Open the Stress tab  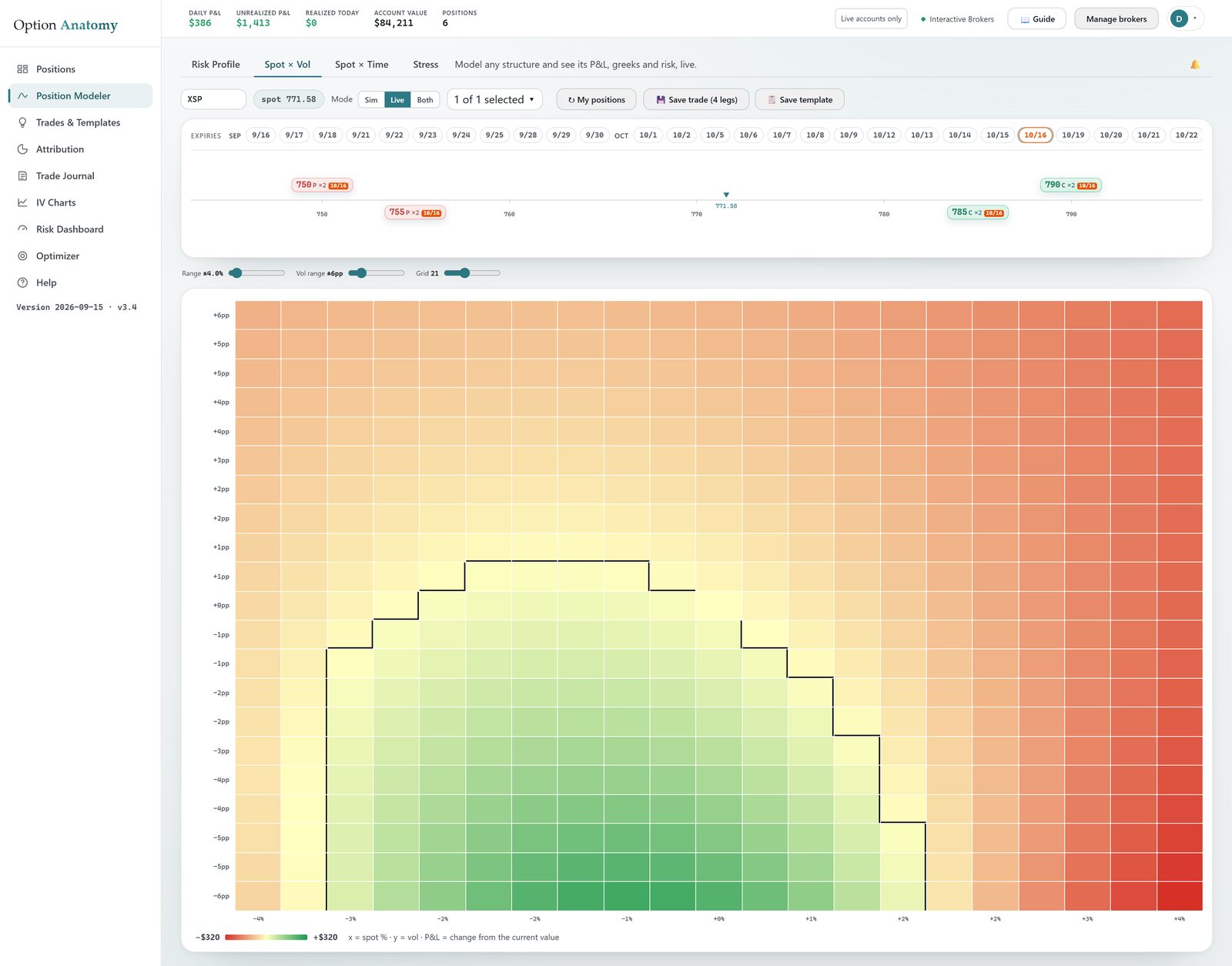[x=425, y=65]
